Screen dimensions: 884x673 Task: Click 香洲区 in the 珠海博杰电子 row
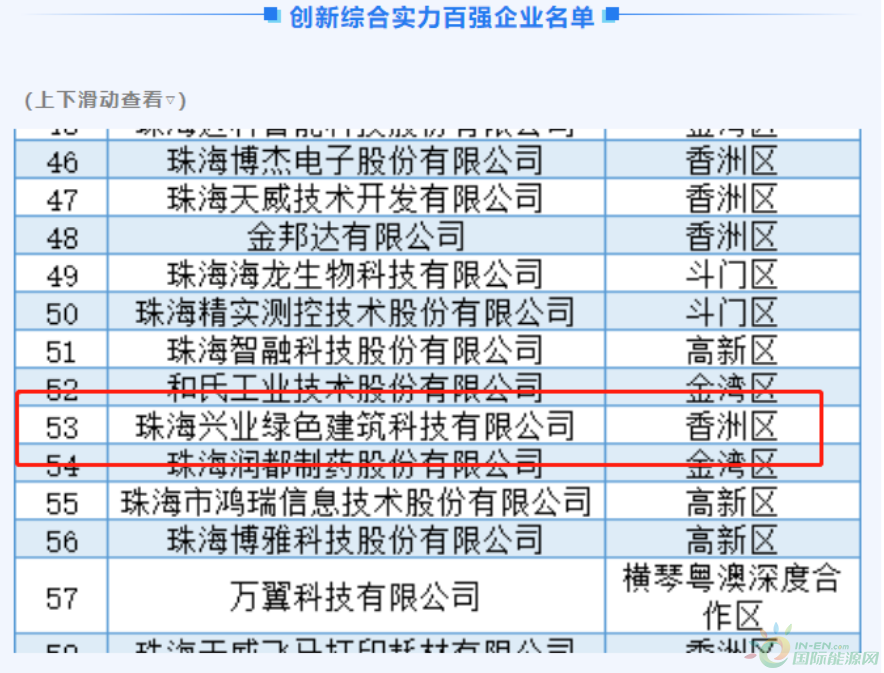click(x=731, y=161)
